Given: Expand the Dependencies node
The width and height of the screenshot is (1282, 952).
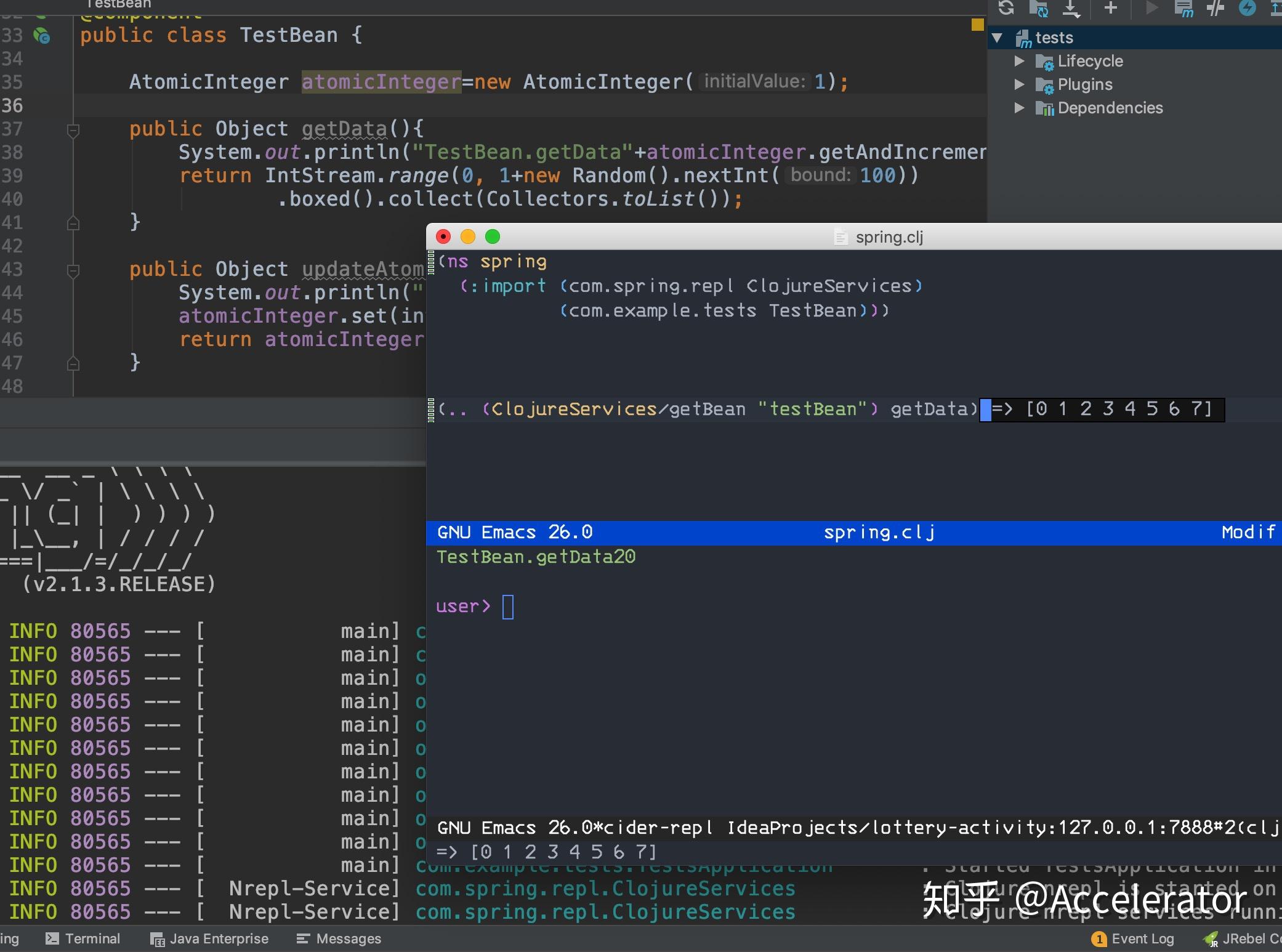Looking at the screenshot, I should pos(1020,108).
